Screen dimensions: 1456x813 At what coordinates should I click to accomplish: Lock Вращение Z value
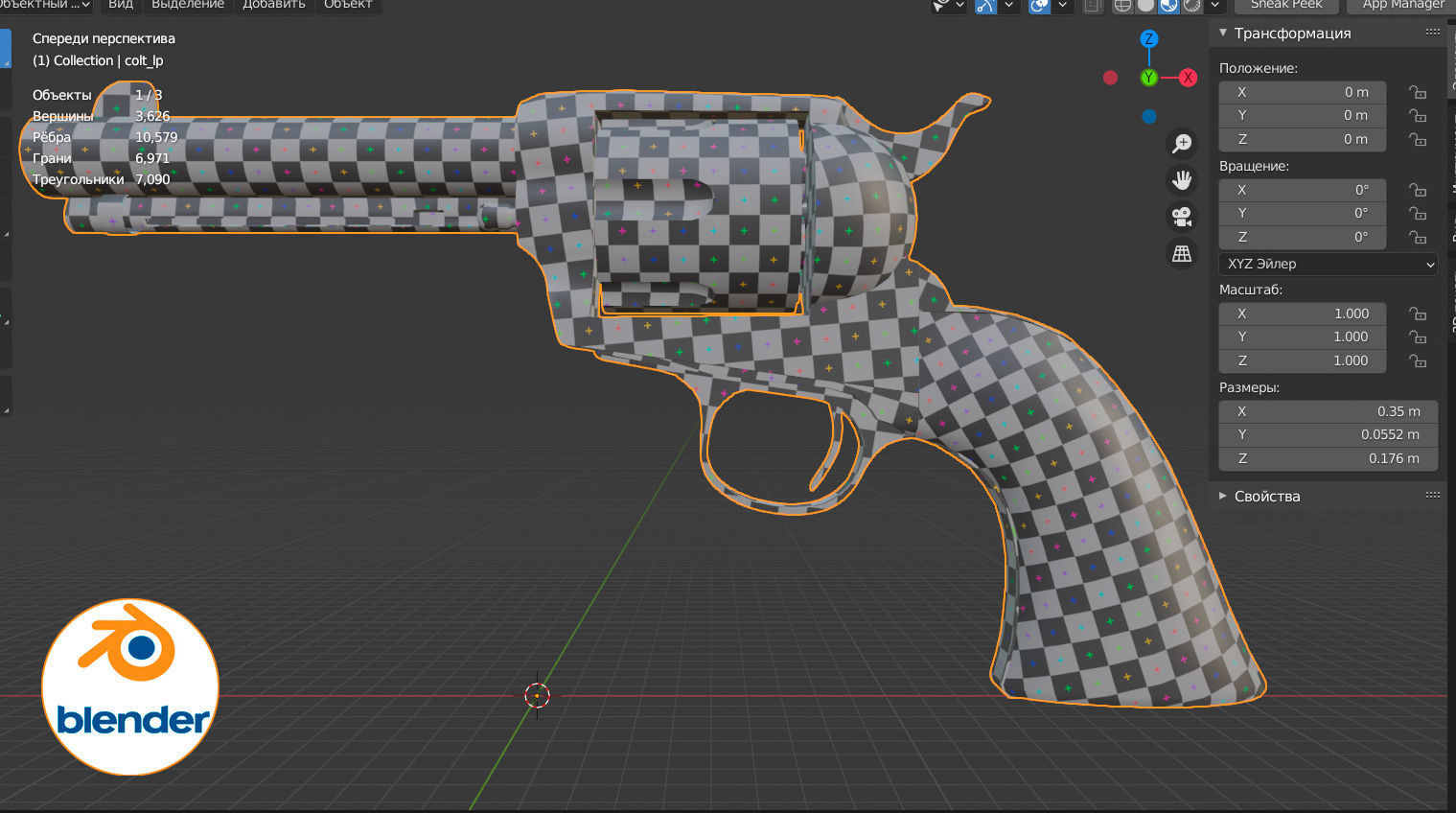[x=1418, y=237]
